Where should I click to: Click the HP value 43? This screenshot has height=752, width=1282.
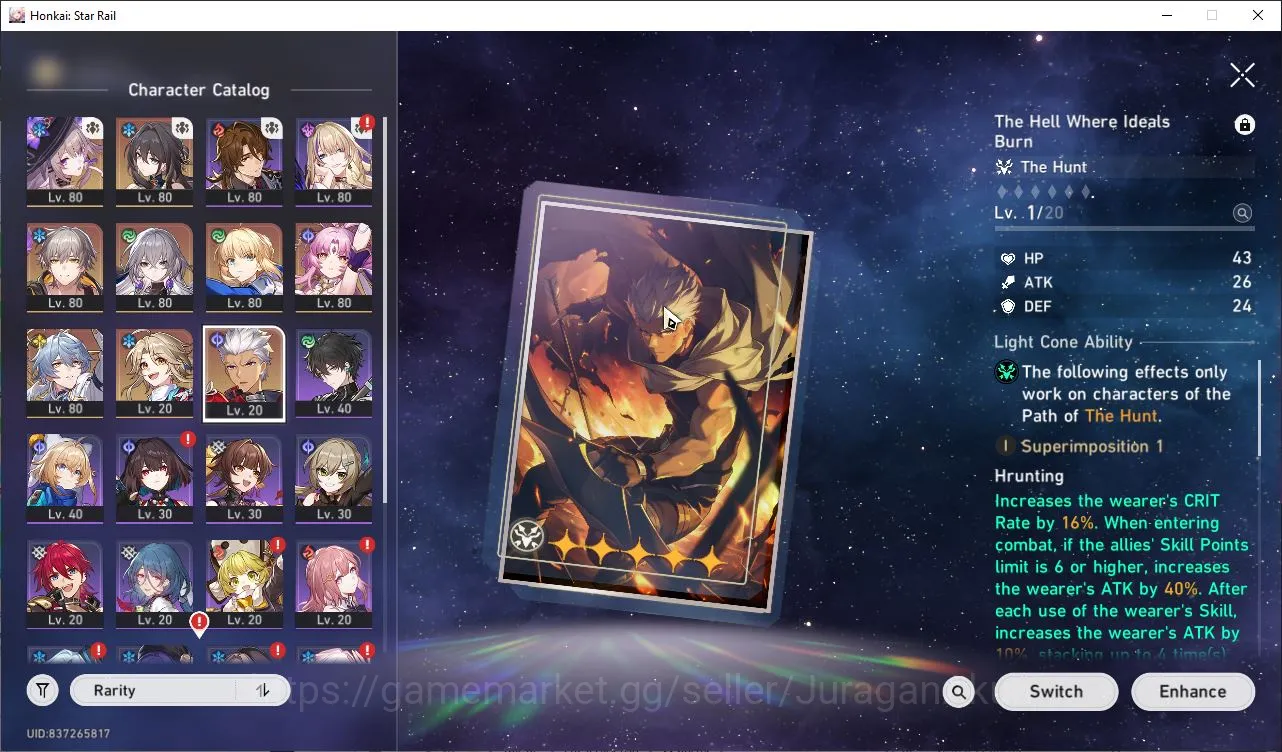[1241, 259]
